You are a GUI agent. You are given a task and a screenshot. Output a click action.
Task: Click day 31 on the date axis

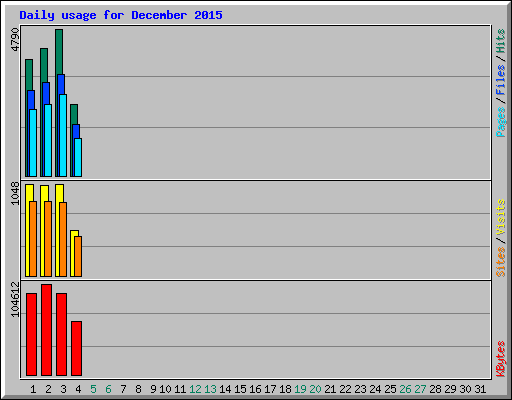[480, 389]
